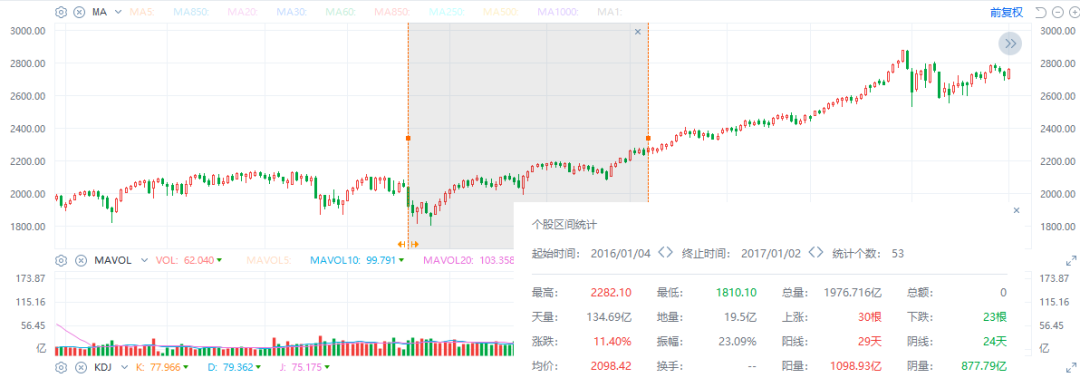Click the double-arrow scroll-to-latest button
1080x378 pixels.
1010,44
